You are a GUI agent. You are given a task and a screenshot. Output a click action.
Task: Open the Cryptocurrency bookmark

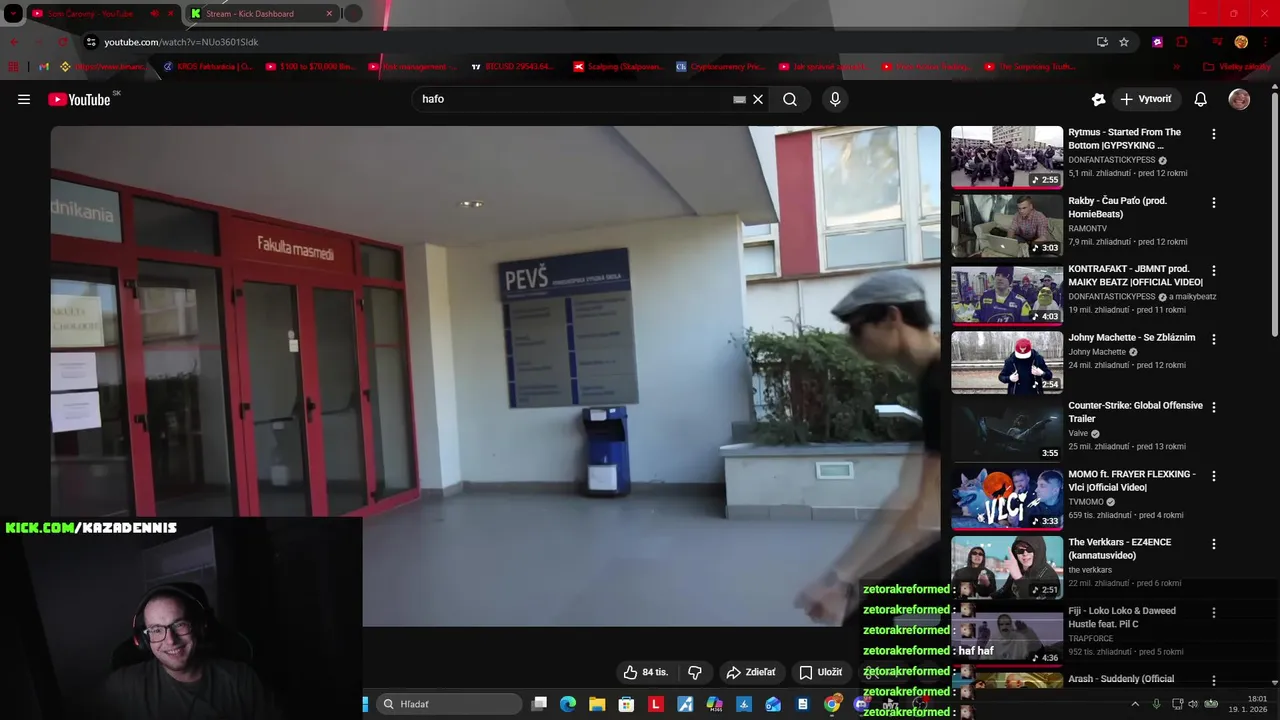point(720,67)
